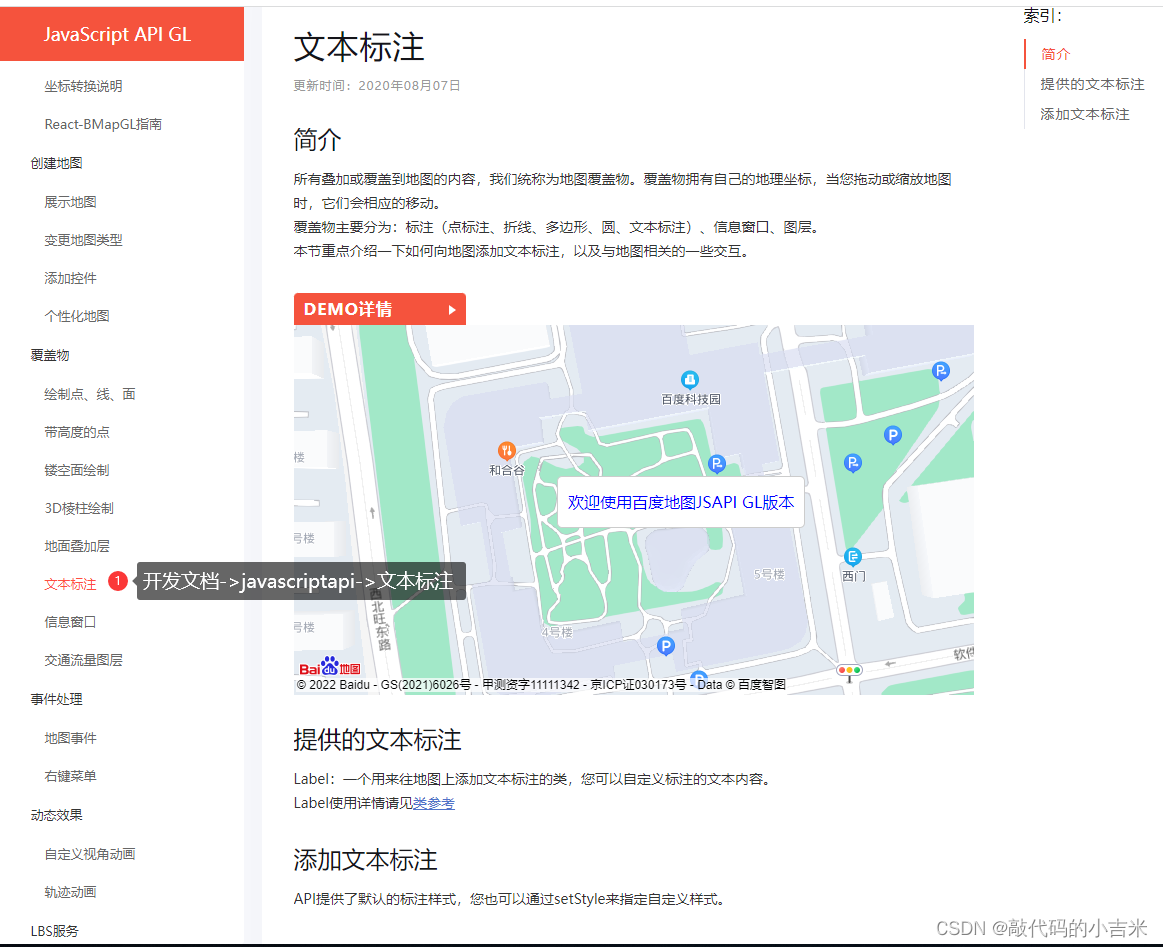This screenshot has height=947, width=1163.
Task: Open 信息窗口 from the sidebar
Action: point(69,621)
